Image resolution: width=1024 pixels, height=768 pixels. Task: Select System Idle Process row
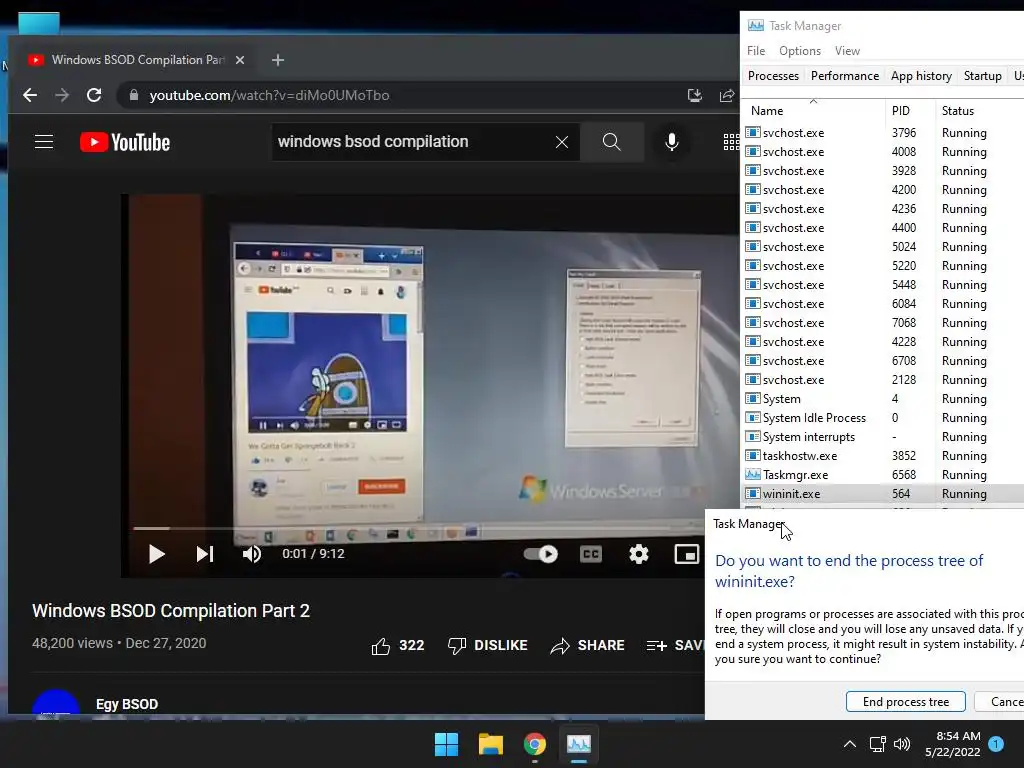[883, 417]
